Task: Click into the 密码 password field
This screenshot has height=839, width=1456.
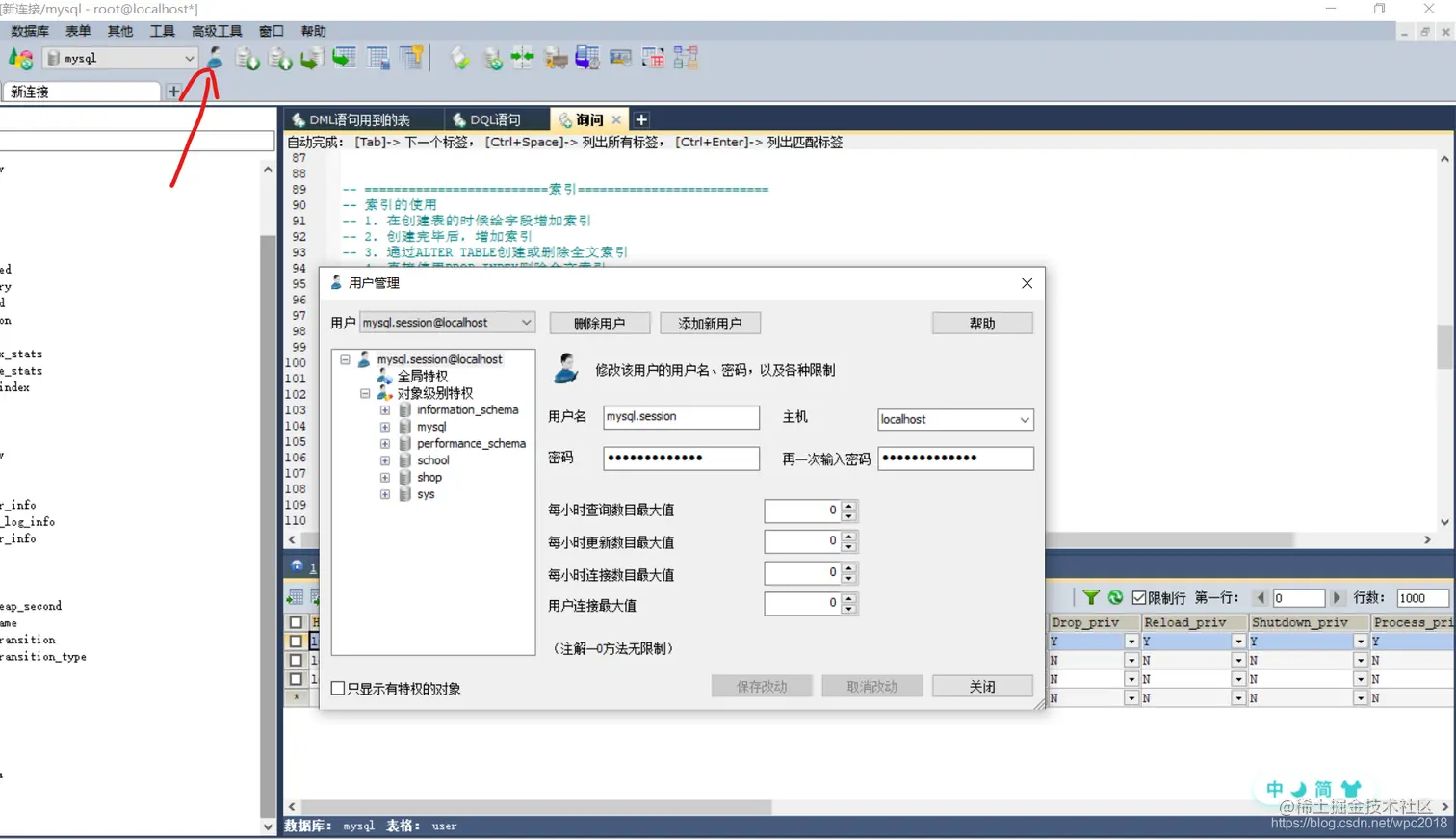Action: (x=681, y=458)
